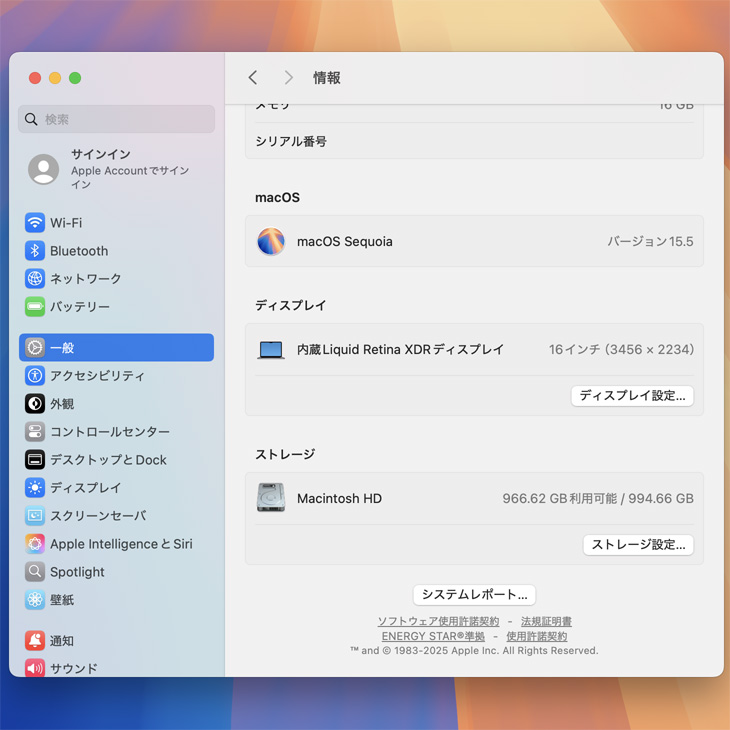The width and height of the screenshot is (730, 730).
Task: Open ENERGY STAR®準拠 link
Action: 433,636
